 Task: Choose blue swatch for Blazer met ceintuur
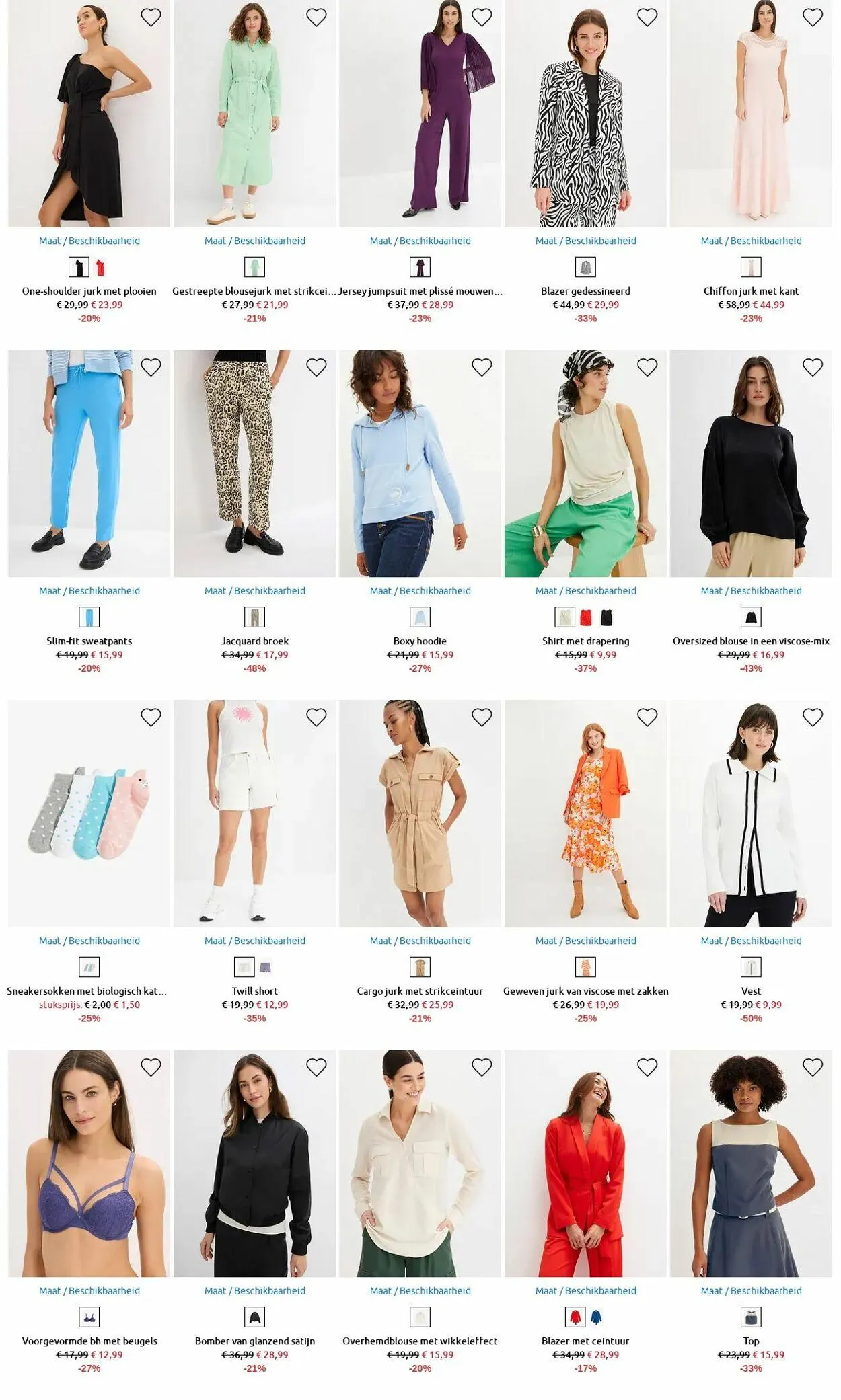(x=596, y=1317)
